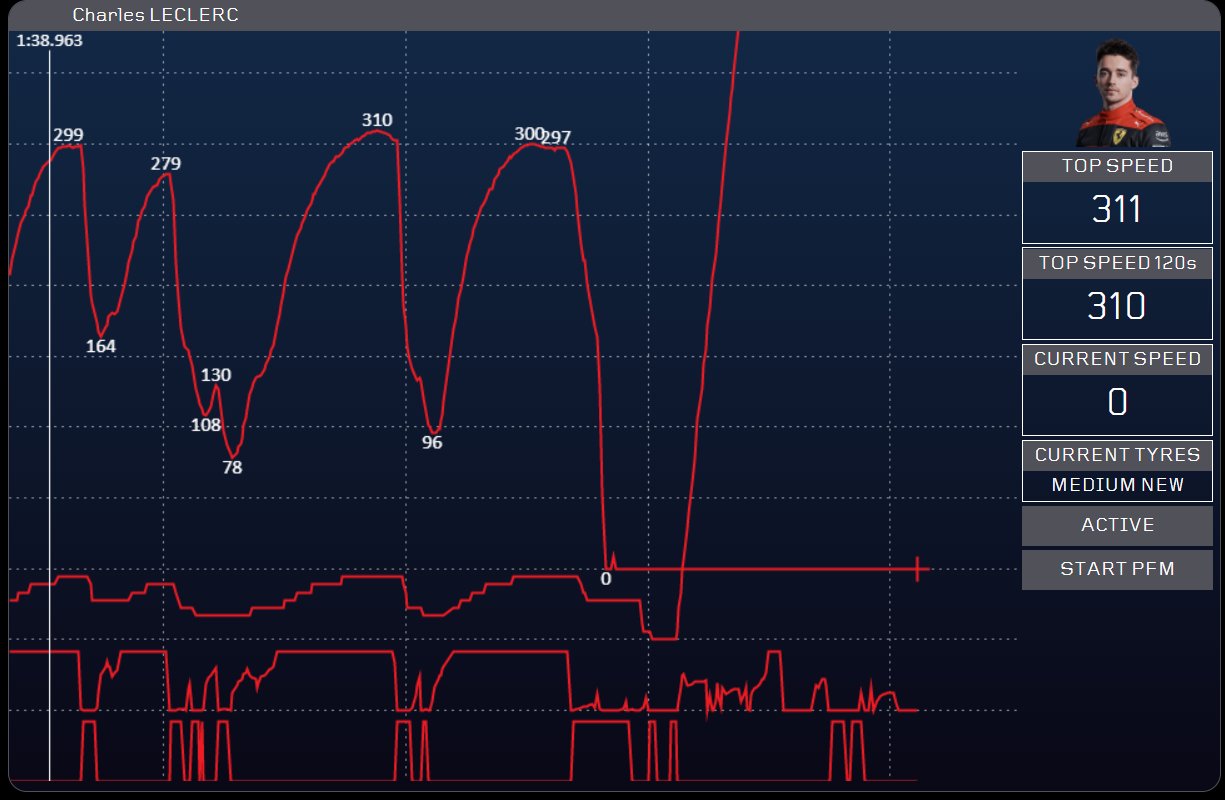Click the 311 top speed value

(x=1117, y=210)
